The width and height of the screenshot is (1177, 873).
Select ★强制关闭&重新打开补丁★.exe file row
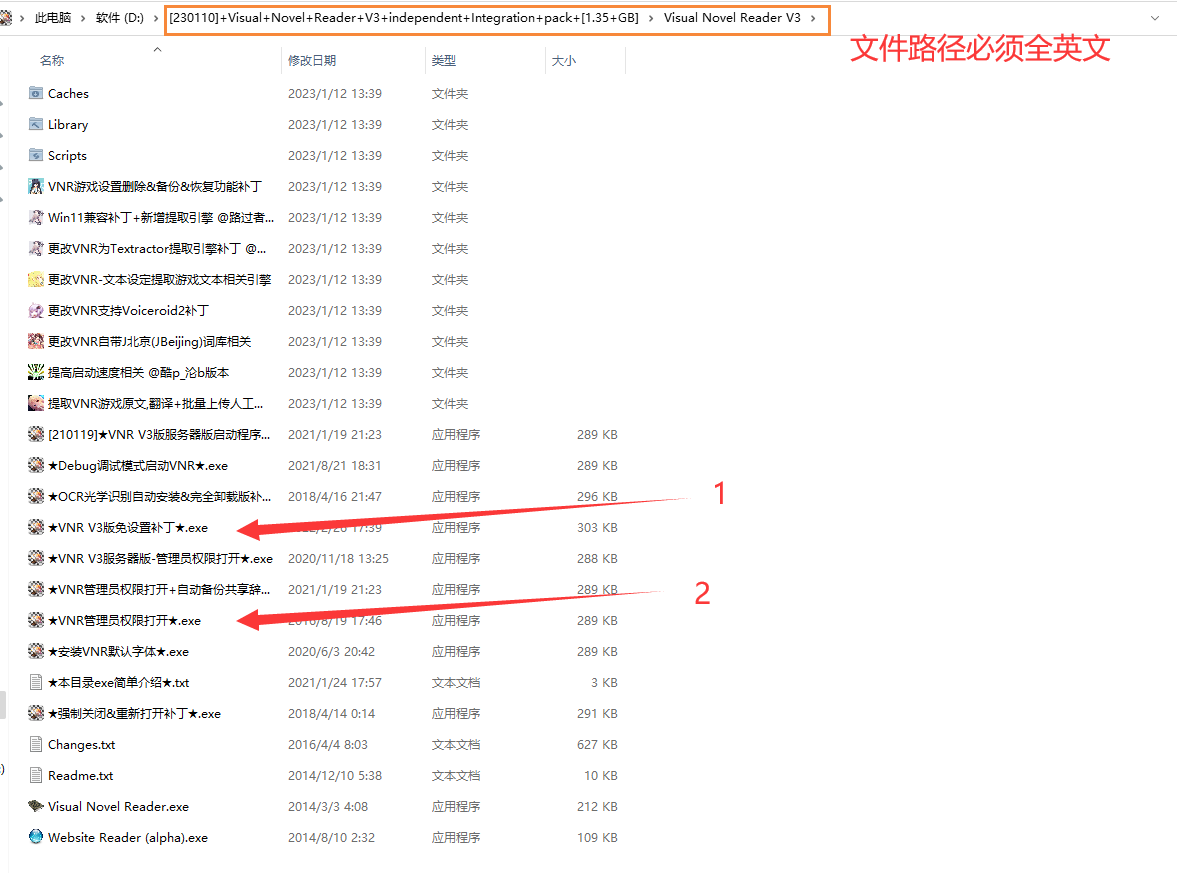[134, 713]
